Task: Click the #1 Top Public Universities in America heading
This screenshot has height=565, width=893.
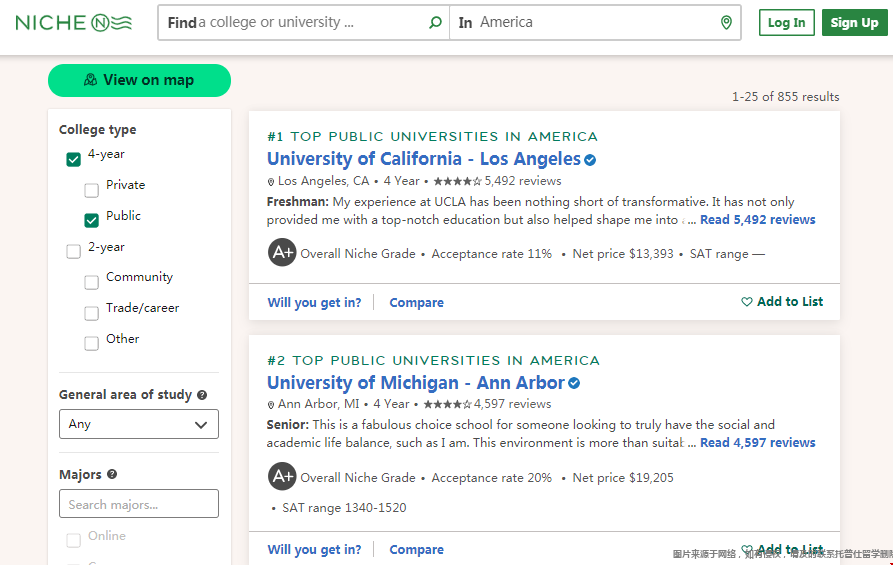Action: click(x=432, y=137)
